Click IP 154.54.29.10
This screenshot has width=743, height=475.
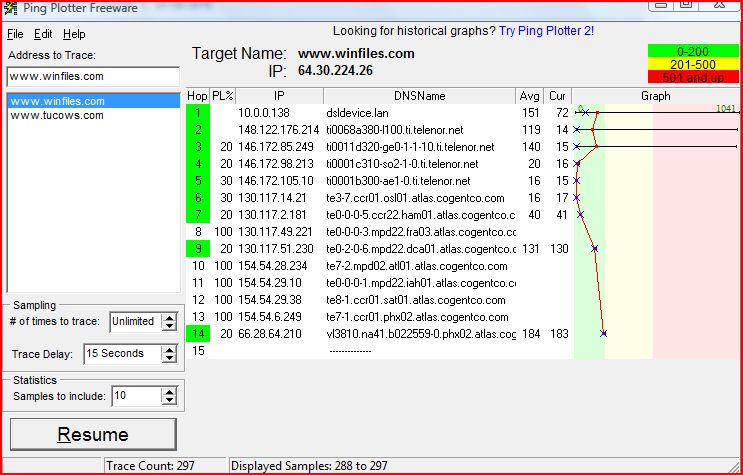[270, 283]
